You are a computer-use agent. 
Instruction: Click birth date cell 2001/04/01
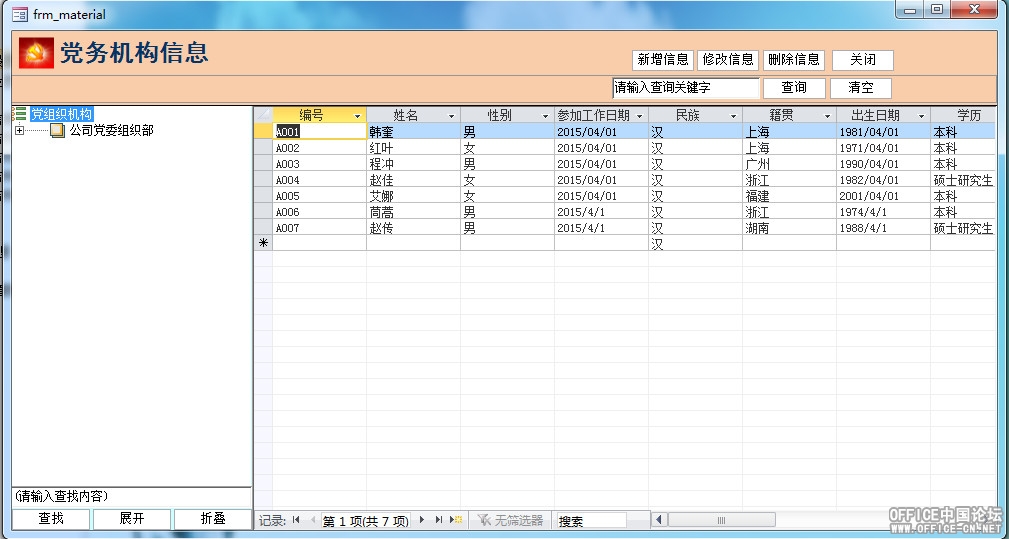click(884, 196)
